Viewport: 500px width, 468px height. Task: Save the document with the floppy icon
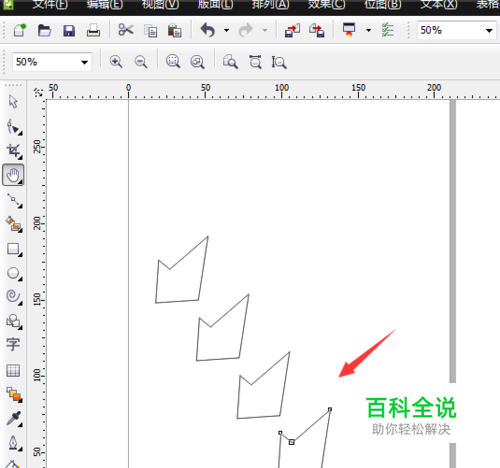click(x=69, y=31)
